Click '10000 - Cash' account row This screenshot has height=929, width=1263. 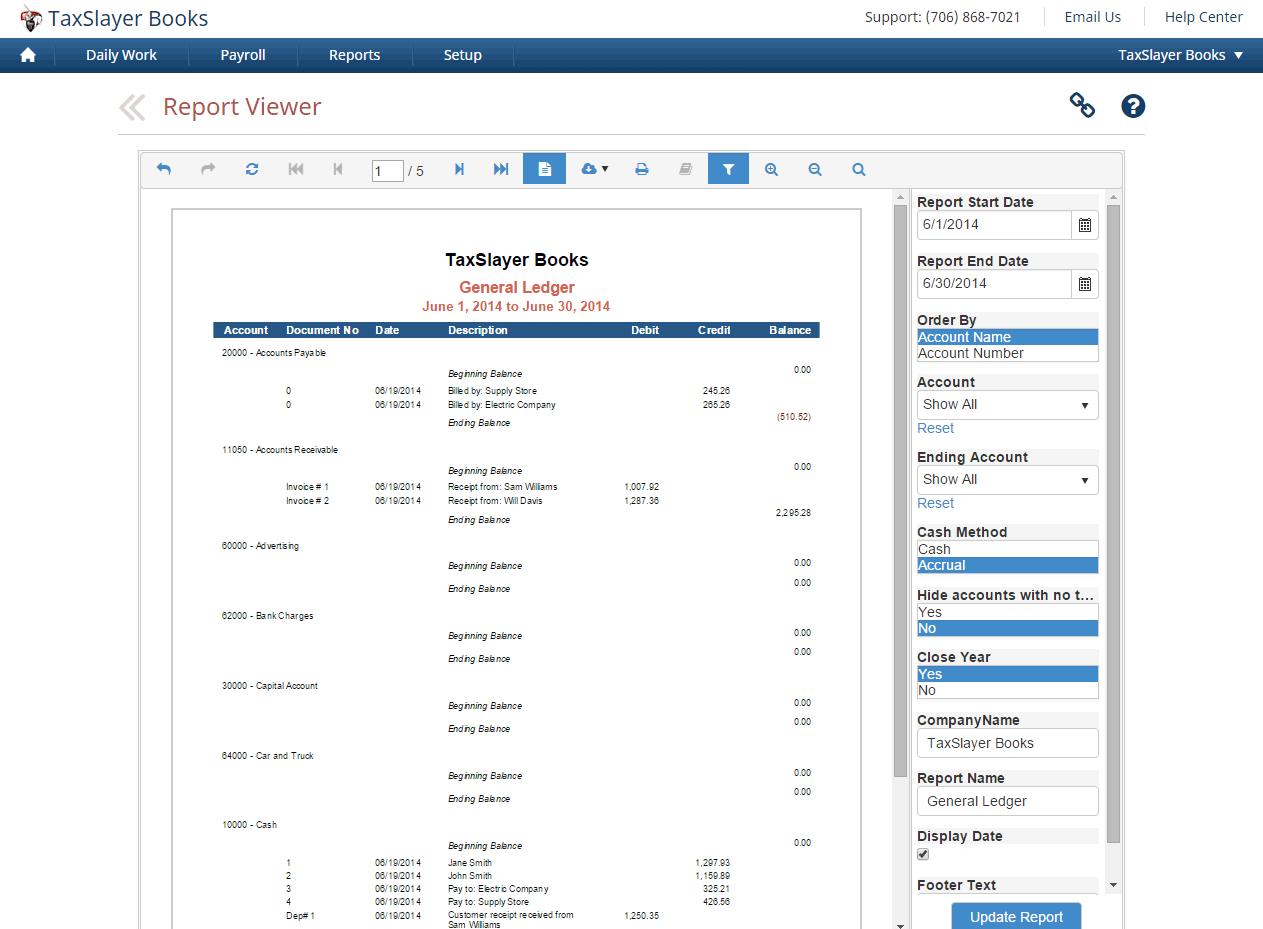click(x=249, y=825)
